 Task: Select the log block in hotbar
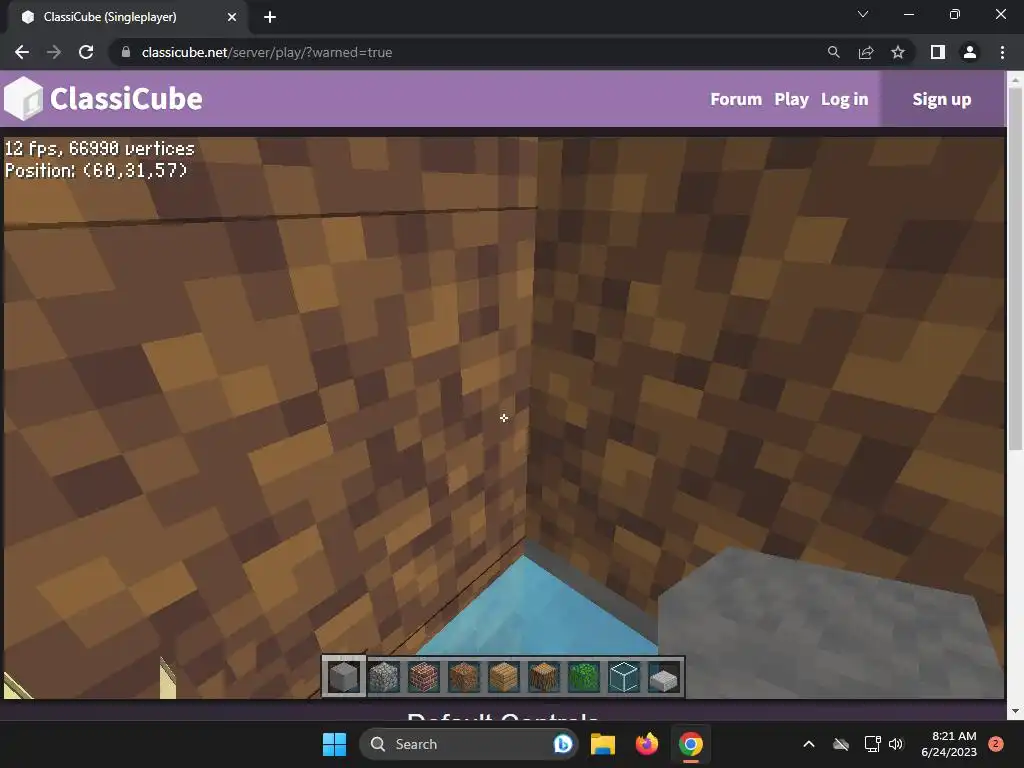543,677
